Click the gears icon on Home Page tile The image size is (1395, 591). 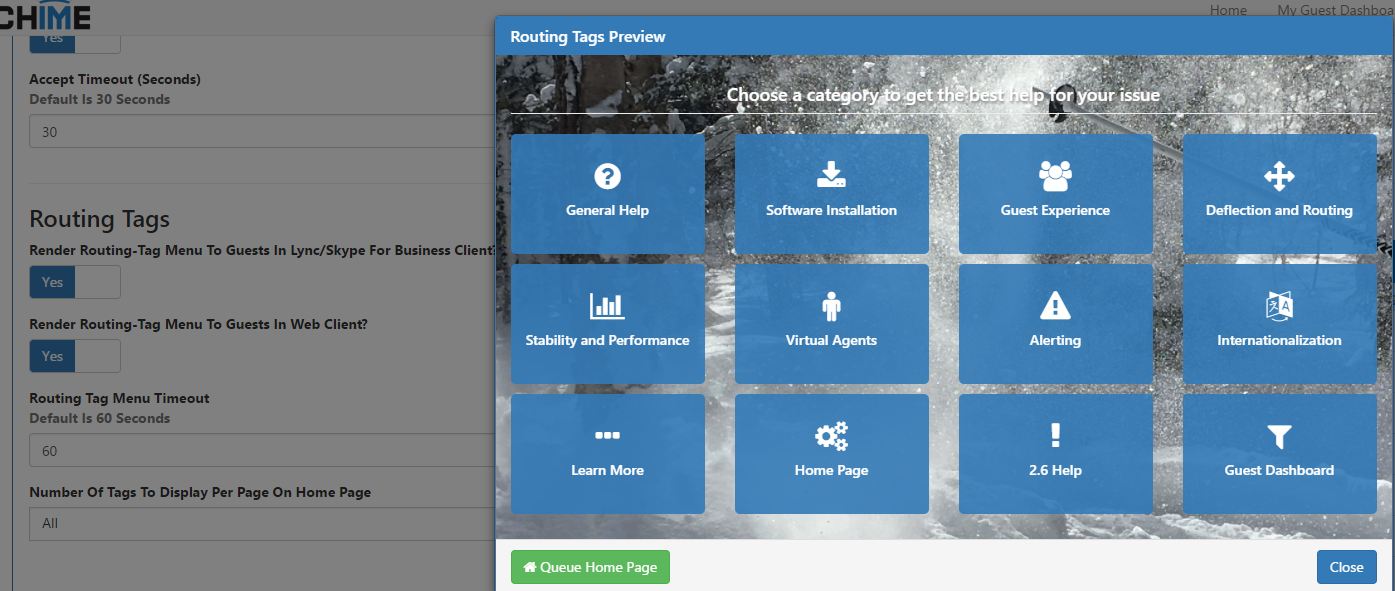831,436
